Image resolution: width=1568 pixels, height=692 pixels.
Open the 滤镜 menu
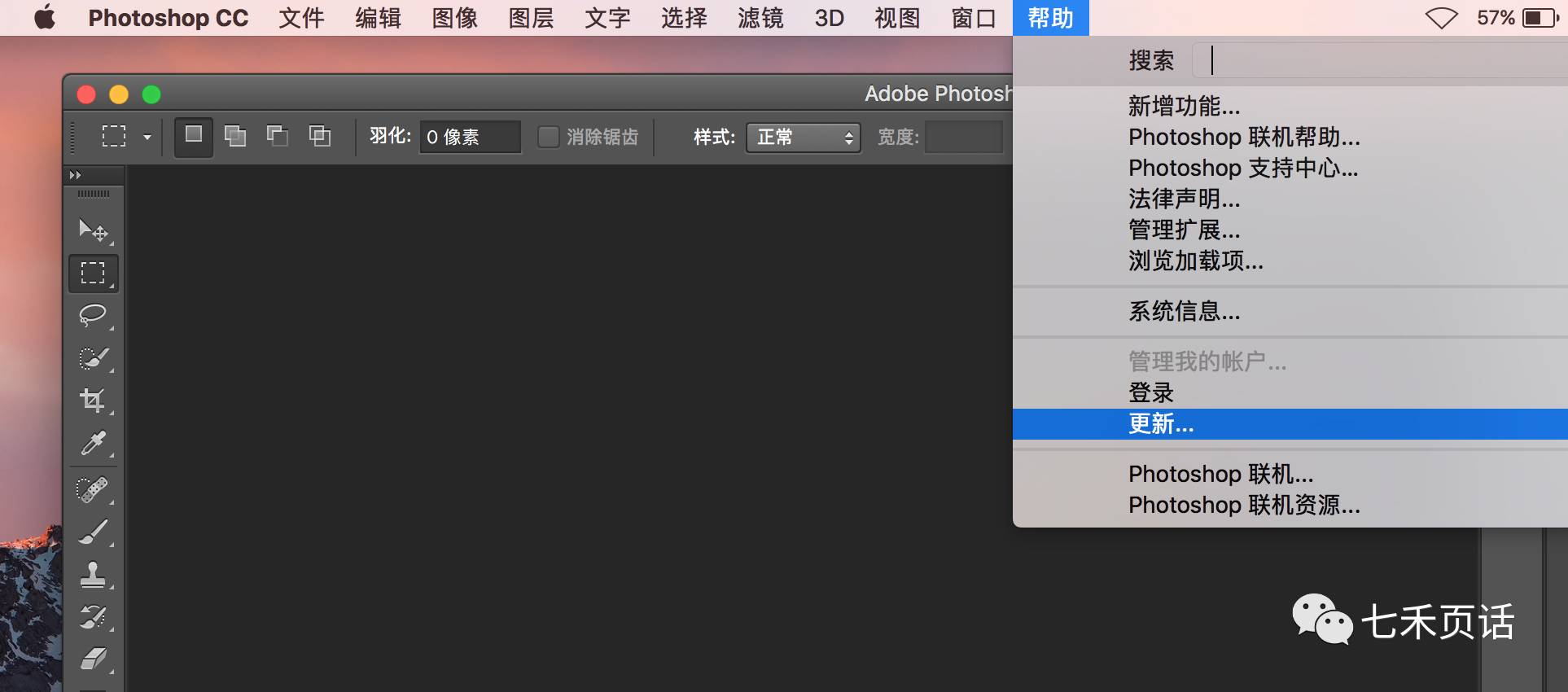(x=760, y=18)
